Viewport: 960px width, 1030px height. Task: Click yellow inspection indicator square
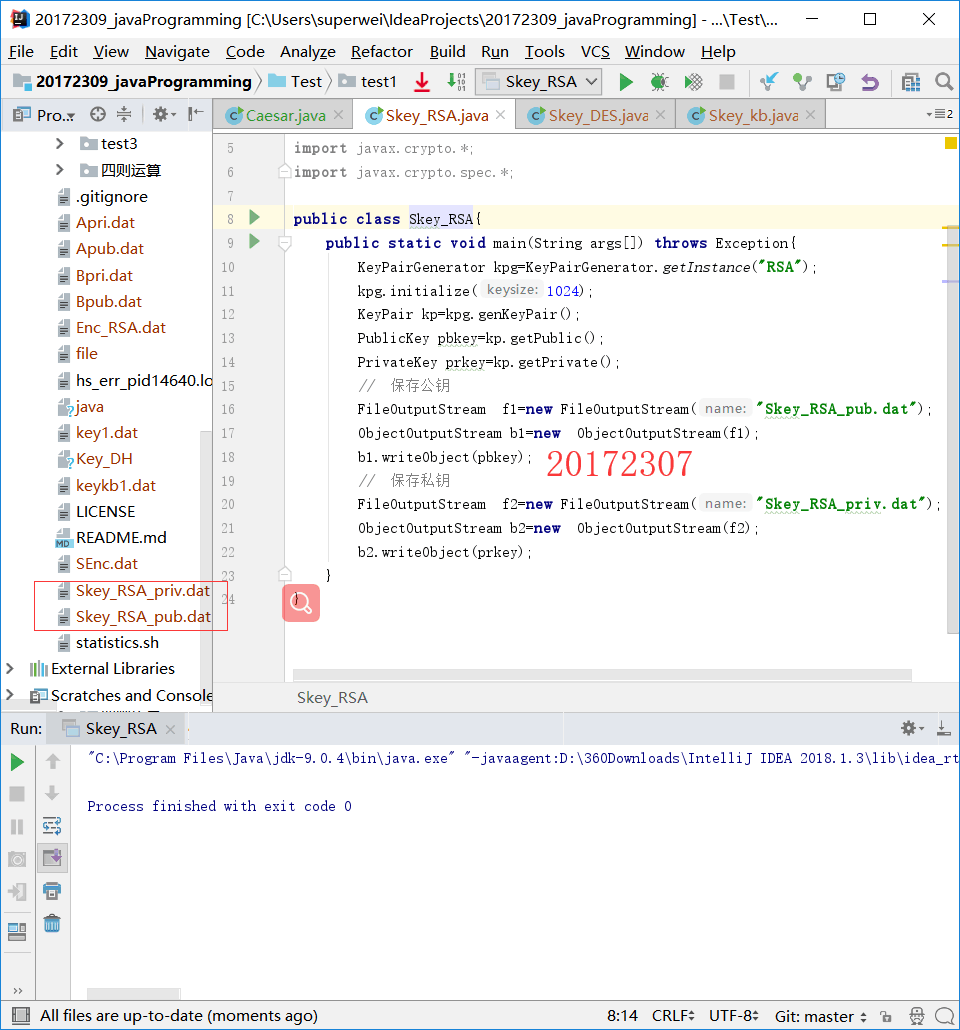(950, 143)
